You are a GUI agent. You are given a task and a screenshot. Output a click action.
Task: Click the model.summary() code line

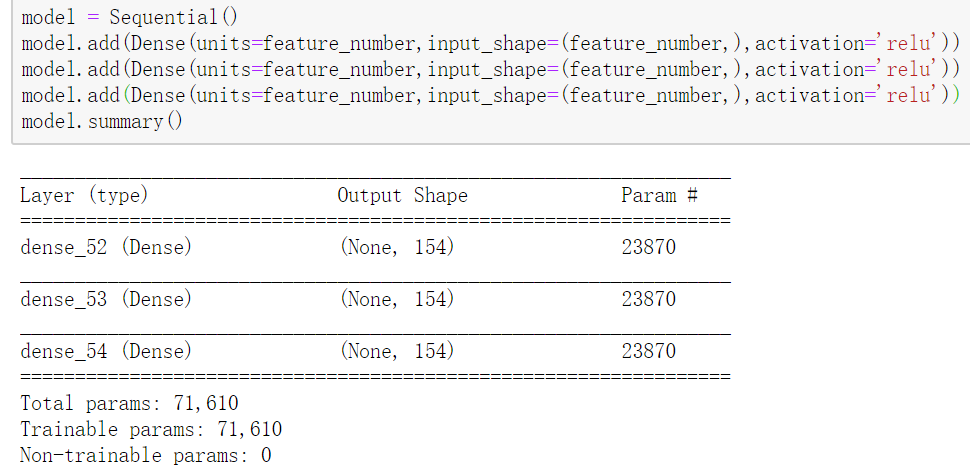point(101,121)
